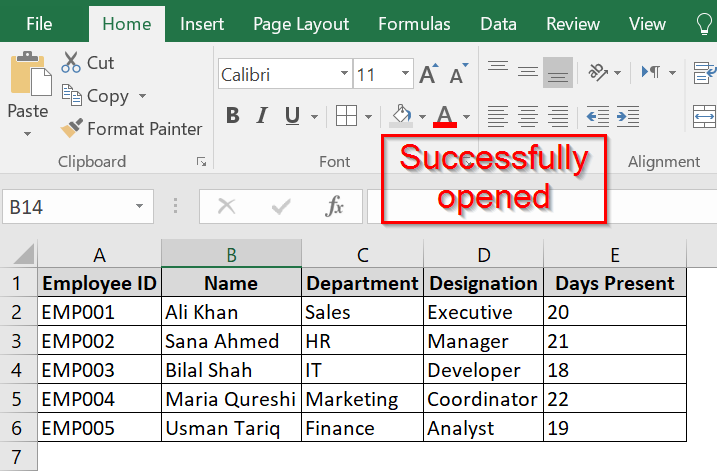This screenshot has height=471, width=717.
Task: Switch to the Review tab
Action: [573, 24]
